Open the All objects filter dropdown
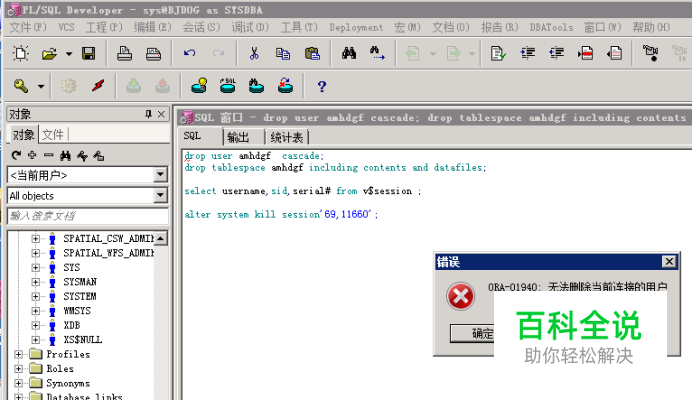The height and width of the screenshot is (400, 692). (161, 195)
